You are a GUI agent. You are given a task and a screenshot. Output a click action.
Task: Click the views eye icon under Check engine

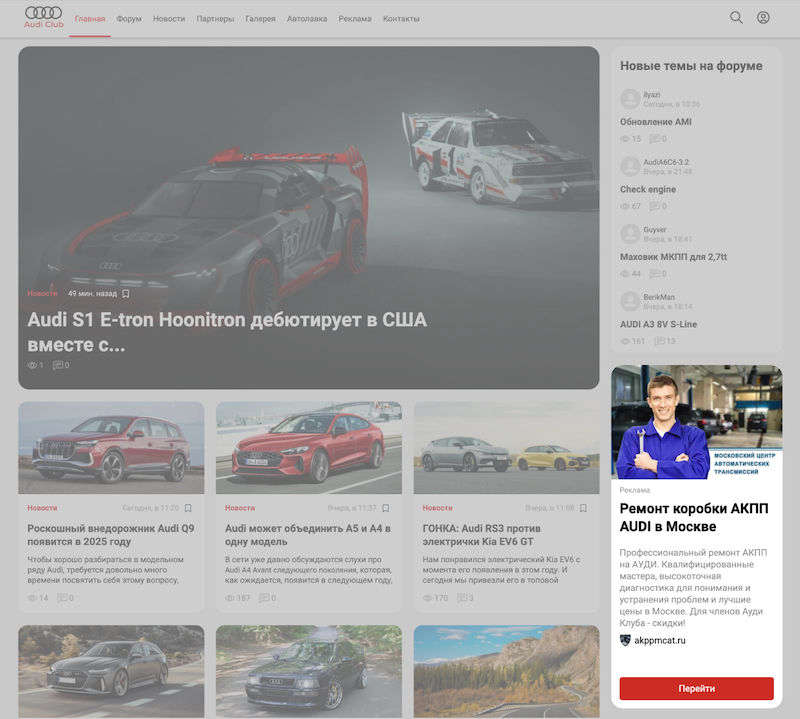tap(626, 206)
